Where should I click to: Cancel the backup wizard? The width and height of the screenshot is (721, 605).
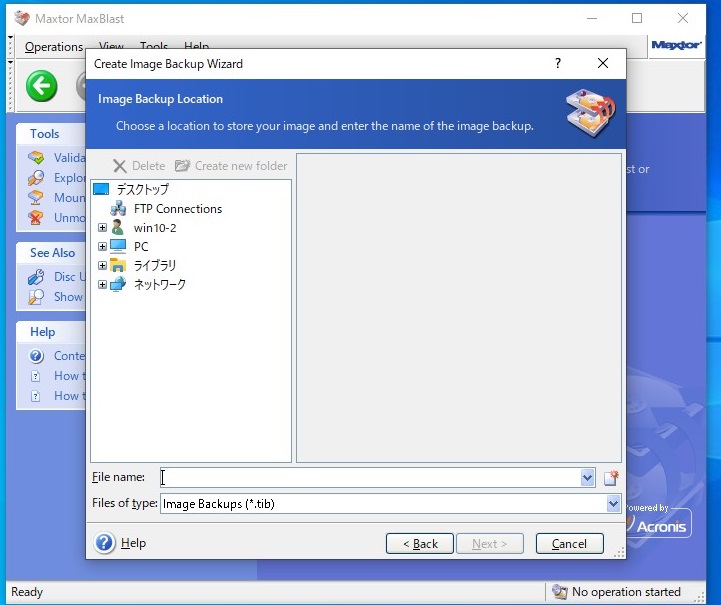click(570, 544)
